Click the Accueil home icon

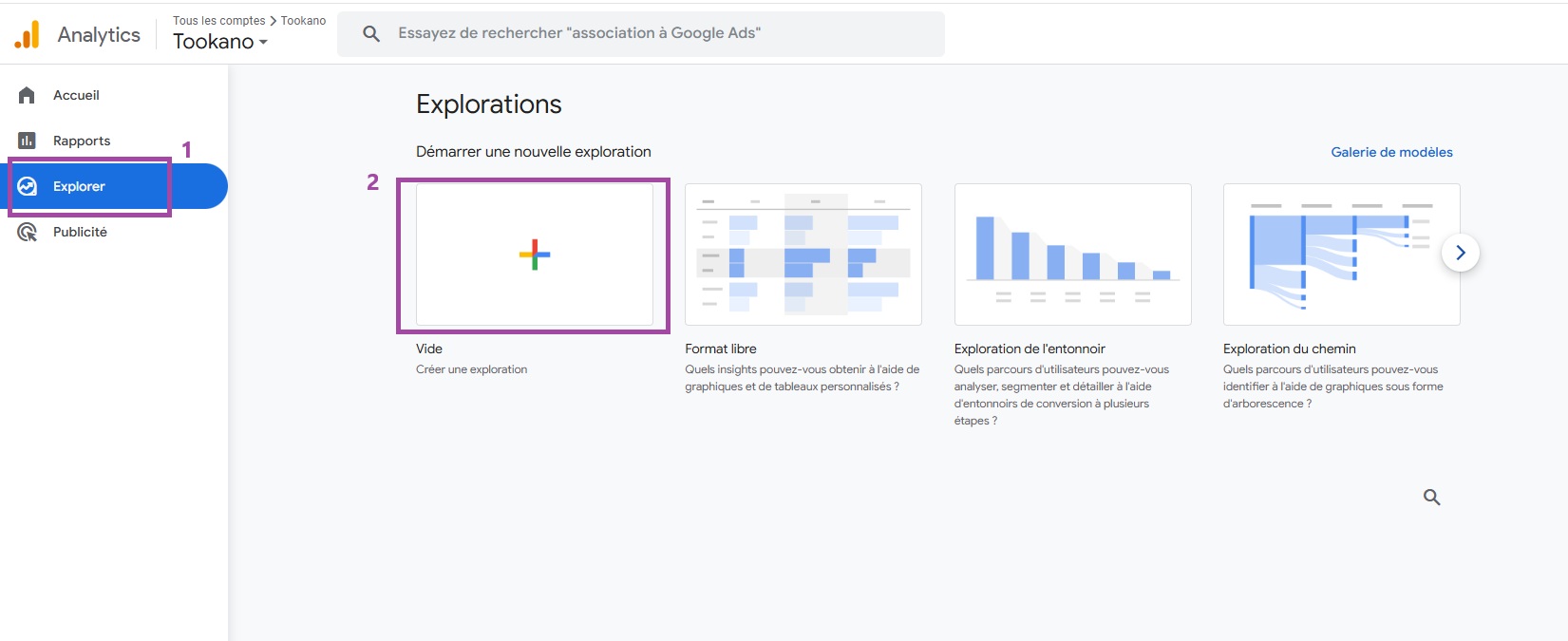(x=27, y=95)
